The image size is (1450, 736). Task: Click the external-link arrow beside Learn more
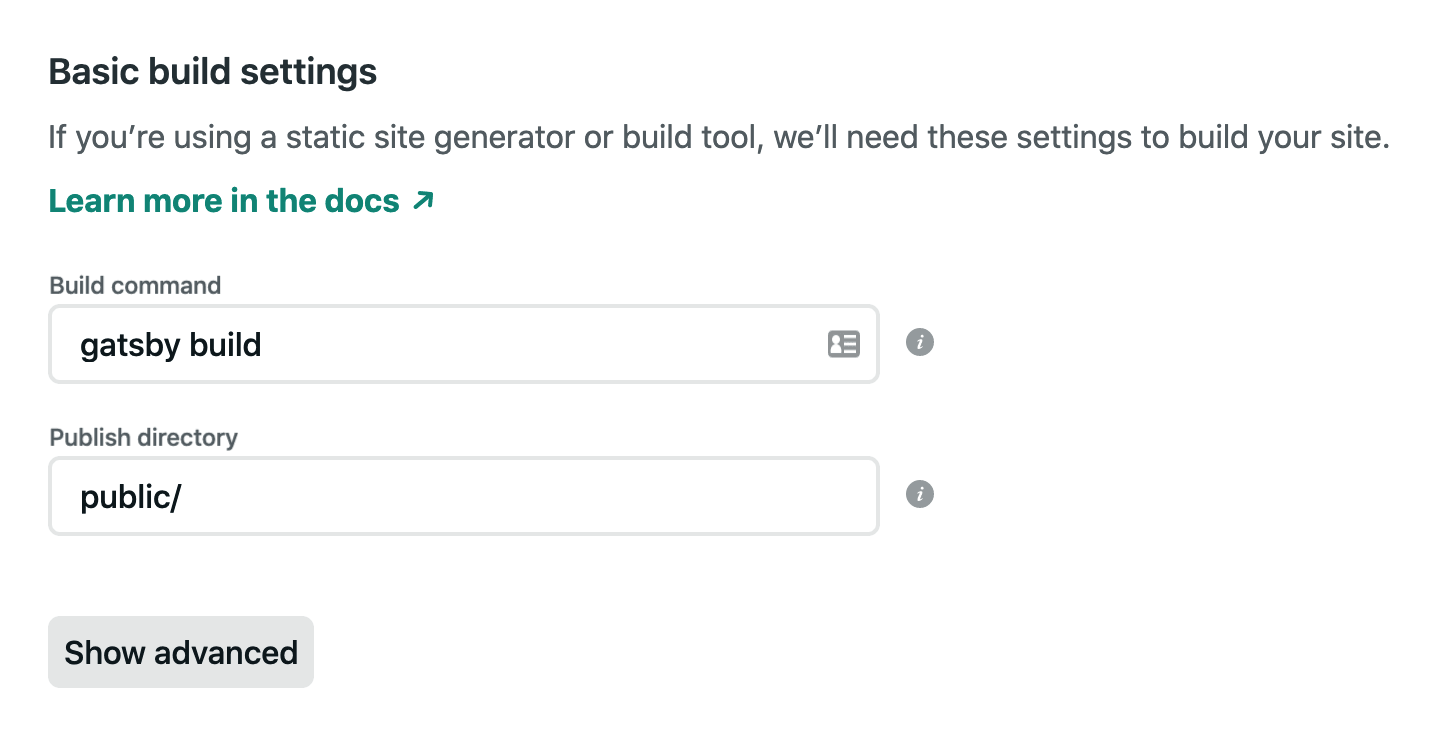tap(423, 201)
